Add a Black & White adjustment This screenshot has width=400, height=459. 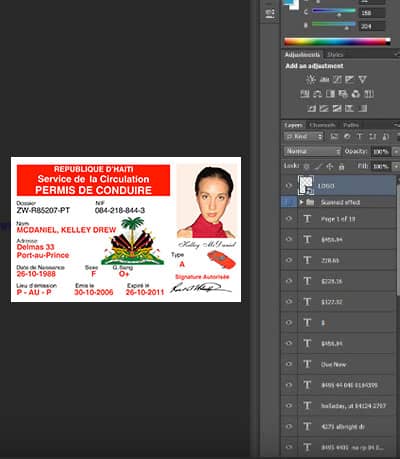pyautogui.click(x=330, y=94)
